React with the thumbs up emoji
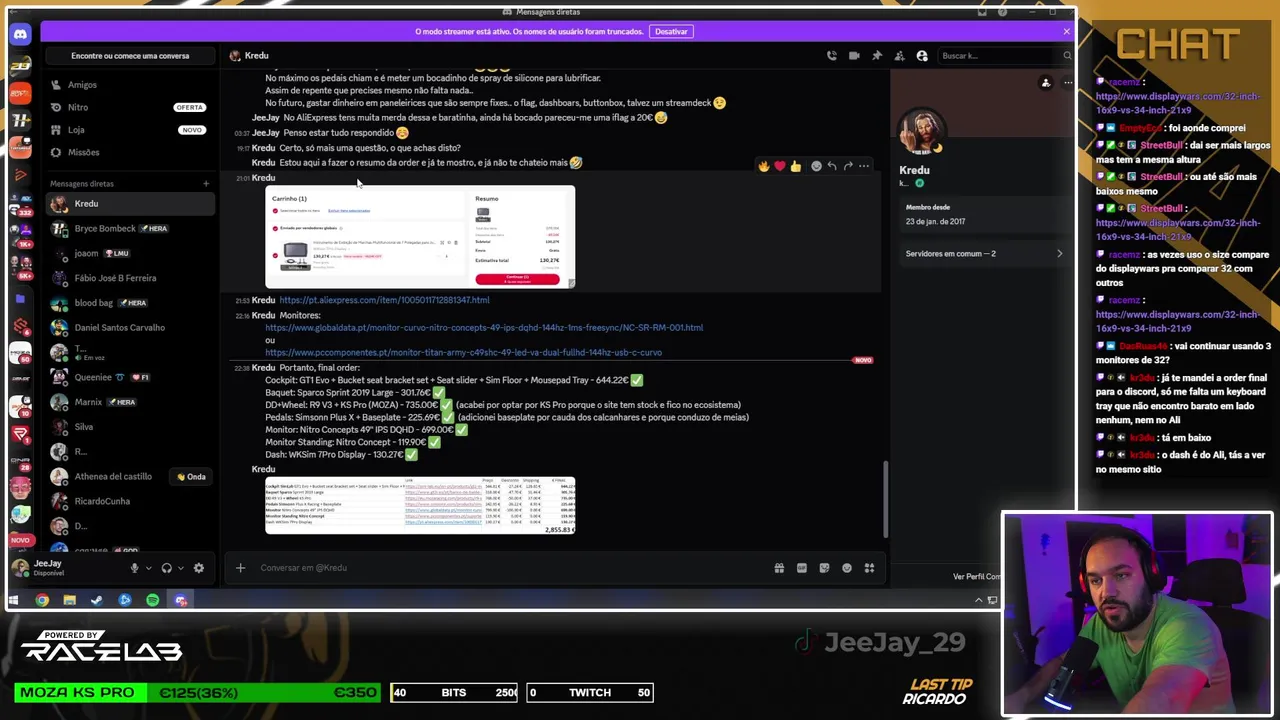This screenshot has width=1280, height=720. click(x=796, y=166)
